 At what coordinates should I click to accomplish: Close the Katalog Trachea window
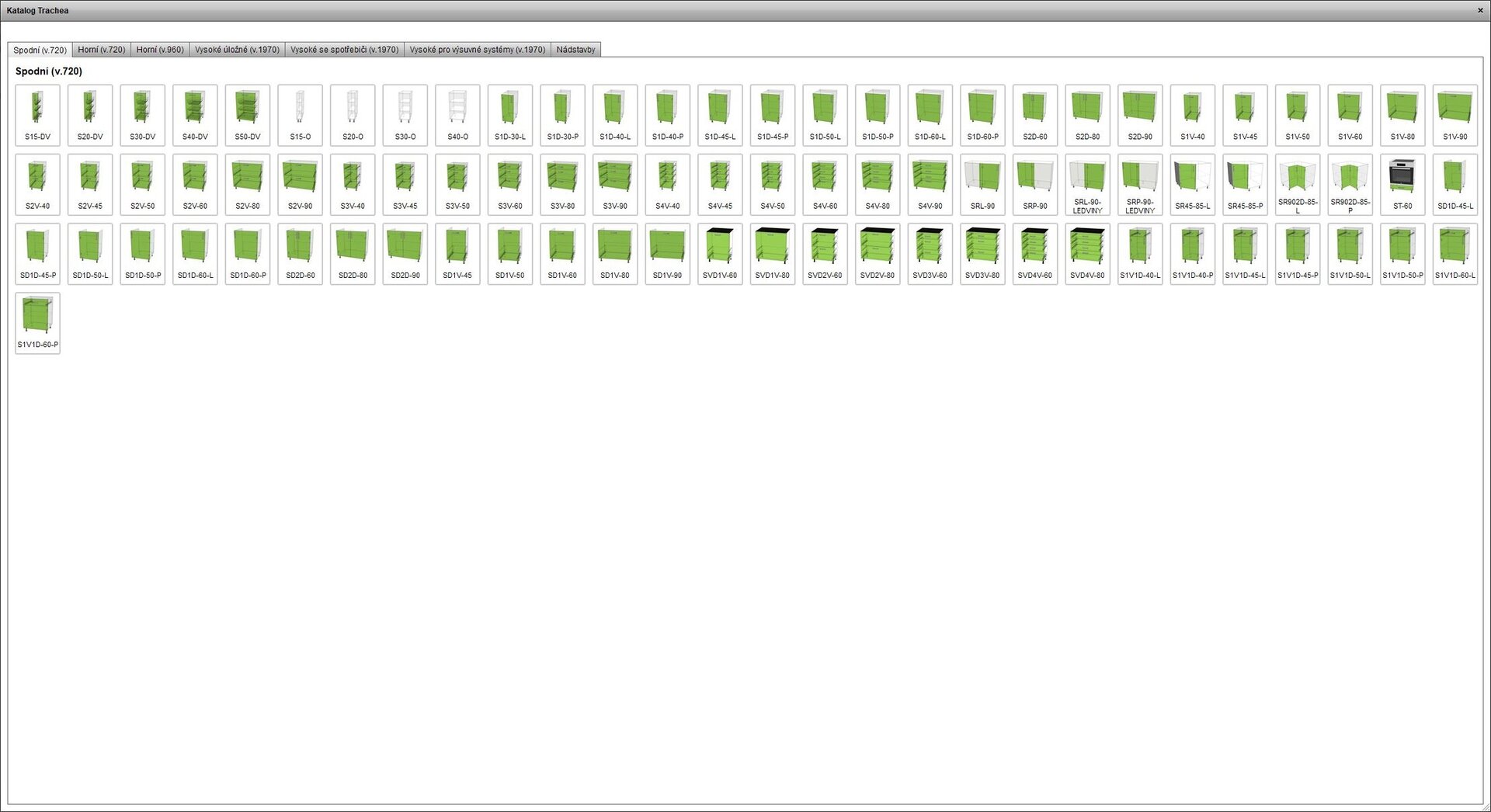pos(1480,11)
